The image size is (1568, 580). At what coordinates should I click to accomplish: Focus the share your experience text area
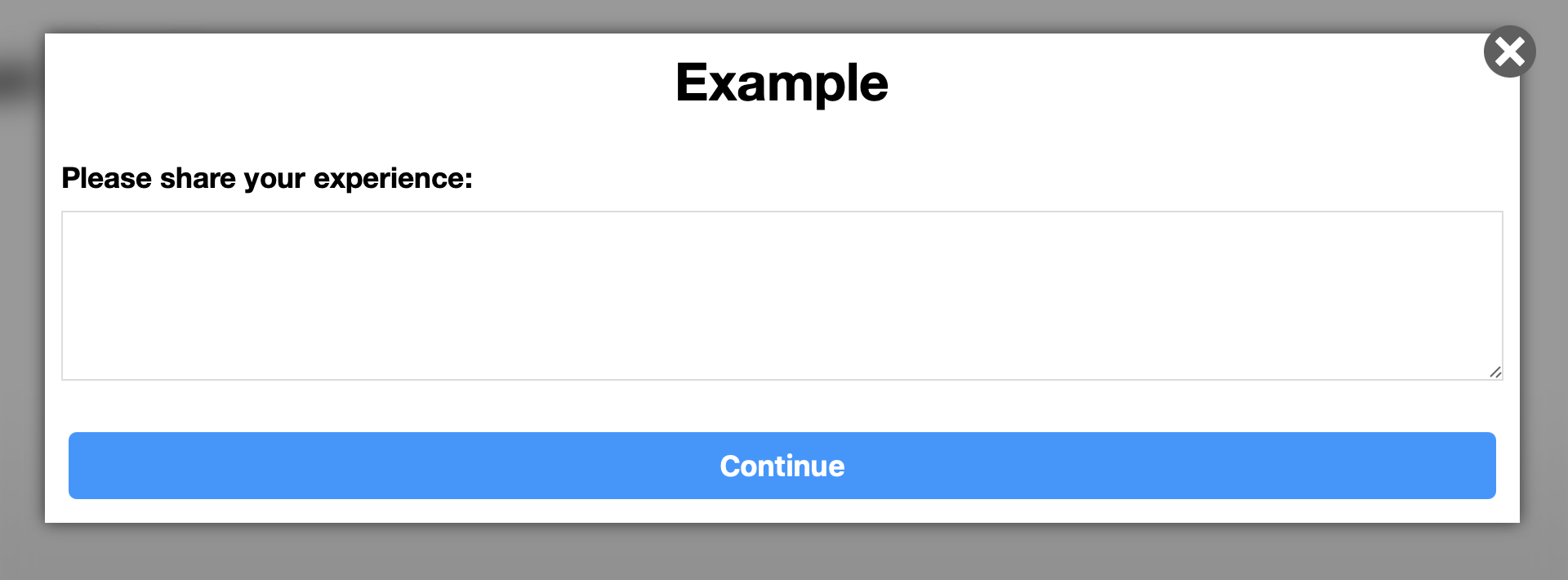click(x=782, y=296)
